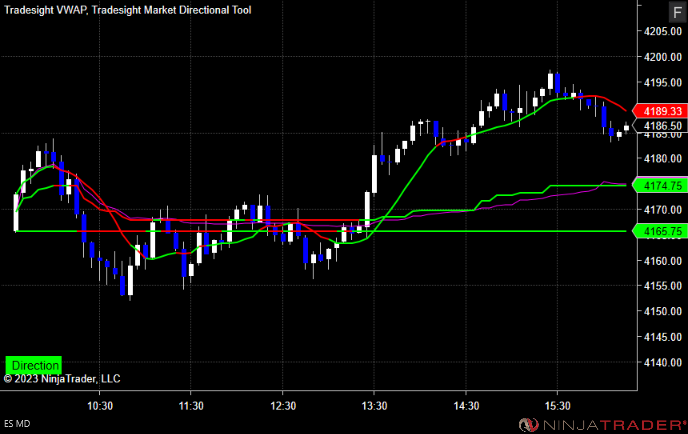
Task: Click the green 4174.75 price marker
Action: coord(661,186)
